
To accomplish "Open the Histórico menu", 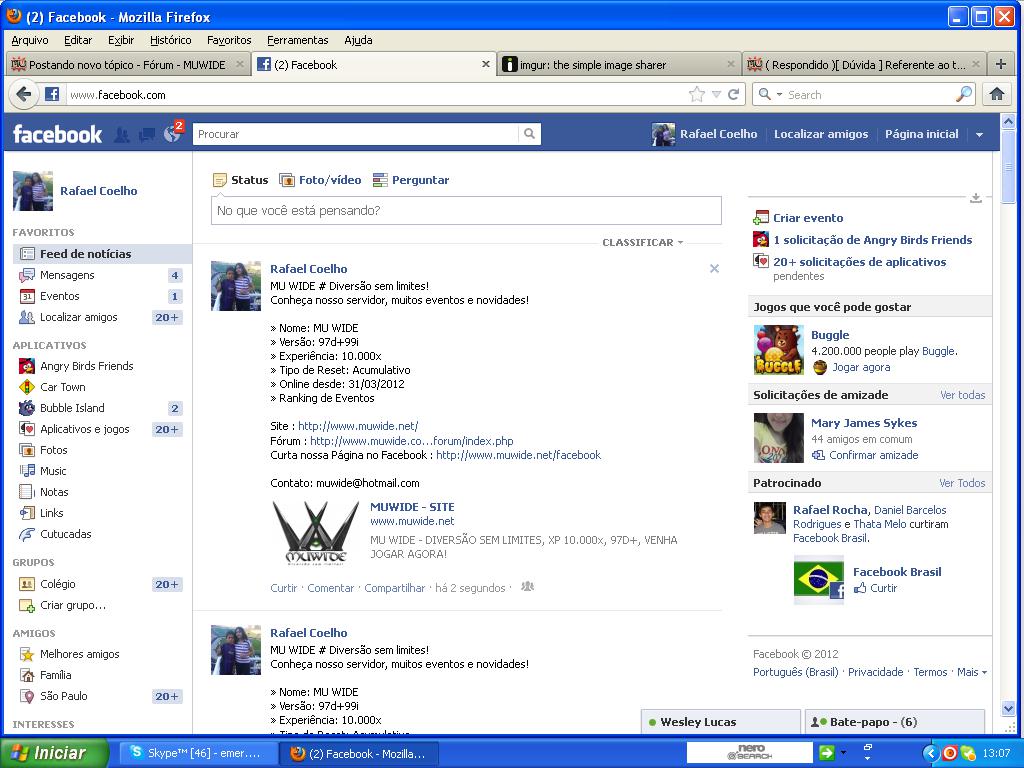I will tap(170, 40).
